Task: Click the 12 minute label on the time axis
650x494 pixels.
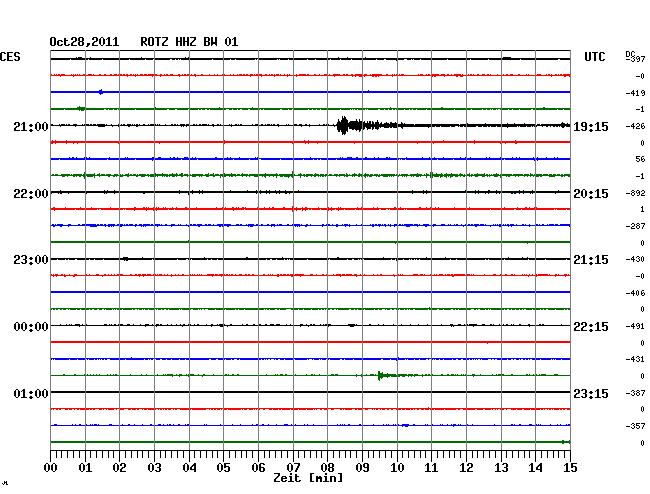Action: tap(466, 468)
